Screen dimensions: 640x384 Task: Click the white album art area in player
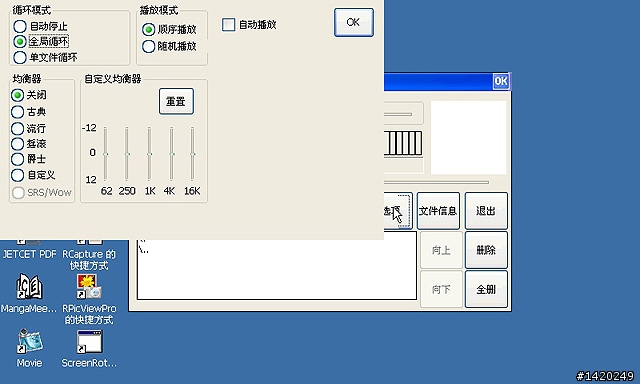pyautogui.click(x=469, y=138)
